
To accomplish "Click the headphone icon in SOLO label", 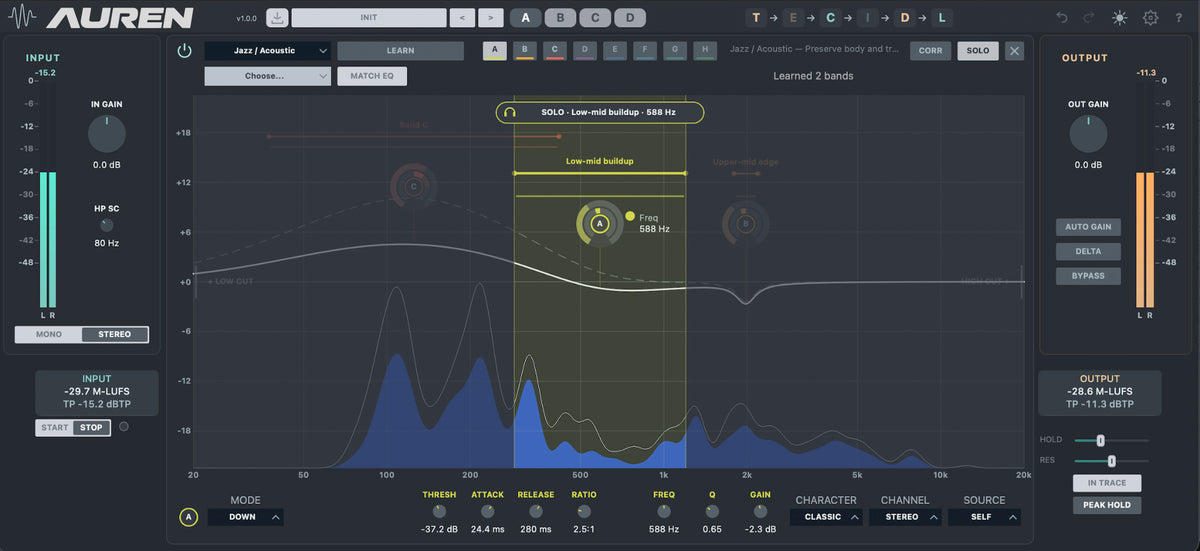I will click(510, 112).
